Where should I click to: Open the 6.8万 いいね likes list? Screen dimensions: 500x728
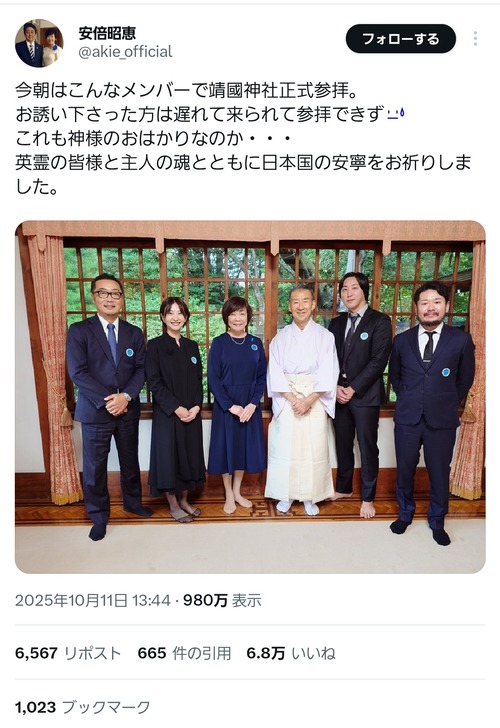click(x=291, y=653)
